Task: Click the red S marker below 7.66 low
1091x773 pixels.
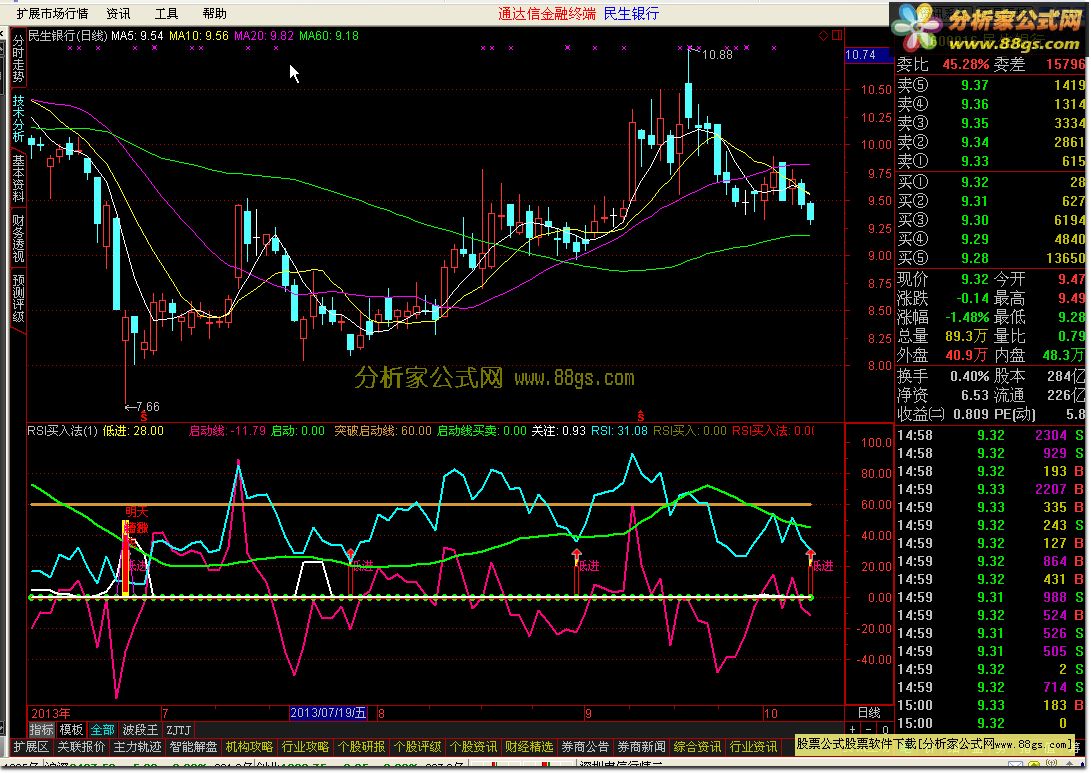Action: pyautogui.click(x=144, y=417)
